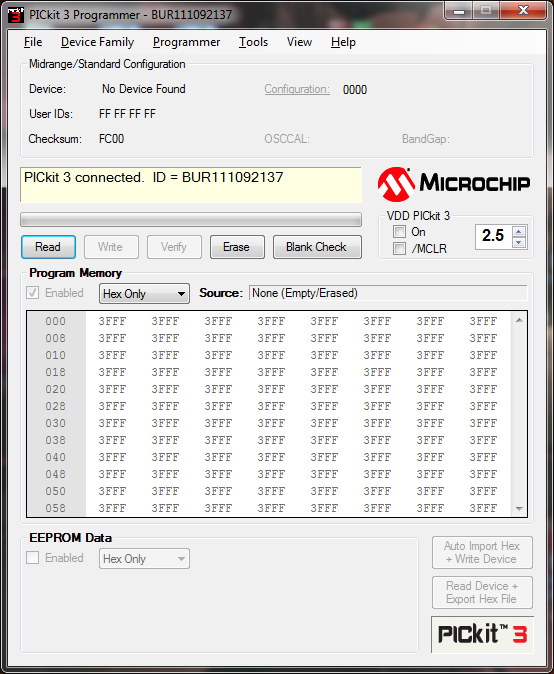This screenshot has width=554, height=674.
Task: Toggle the EEPROM Data Enabled checkbox
Action: 33,558
